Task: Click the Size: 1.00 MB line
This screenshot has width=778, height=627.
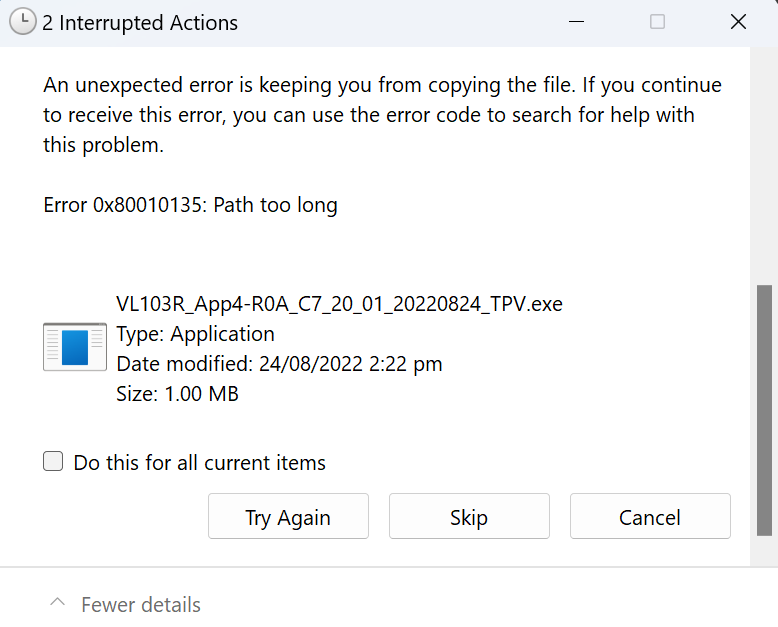Action: click(178, 394)
